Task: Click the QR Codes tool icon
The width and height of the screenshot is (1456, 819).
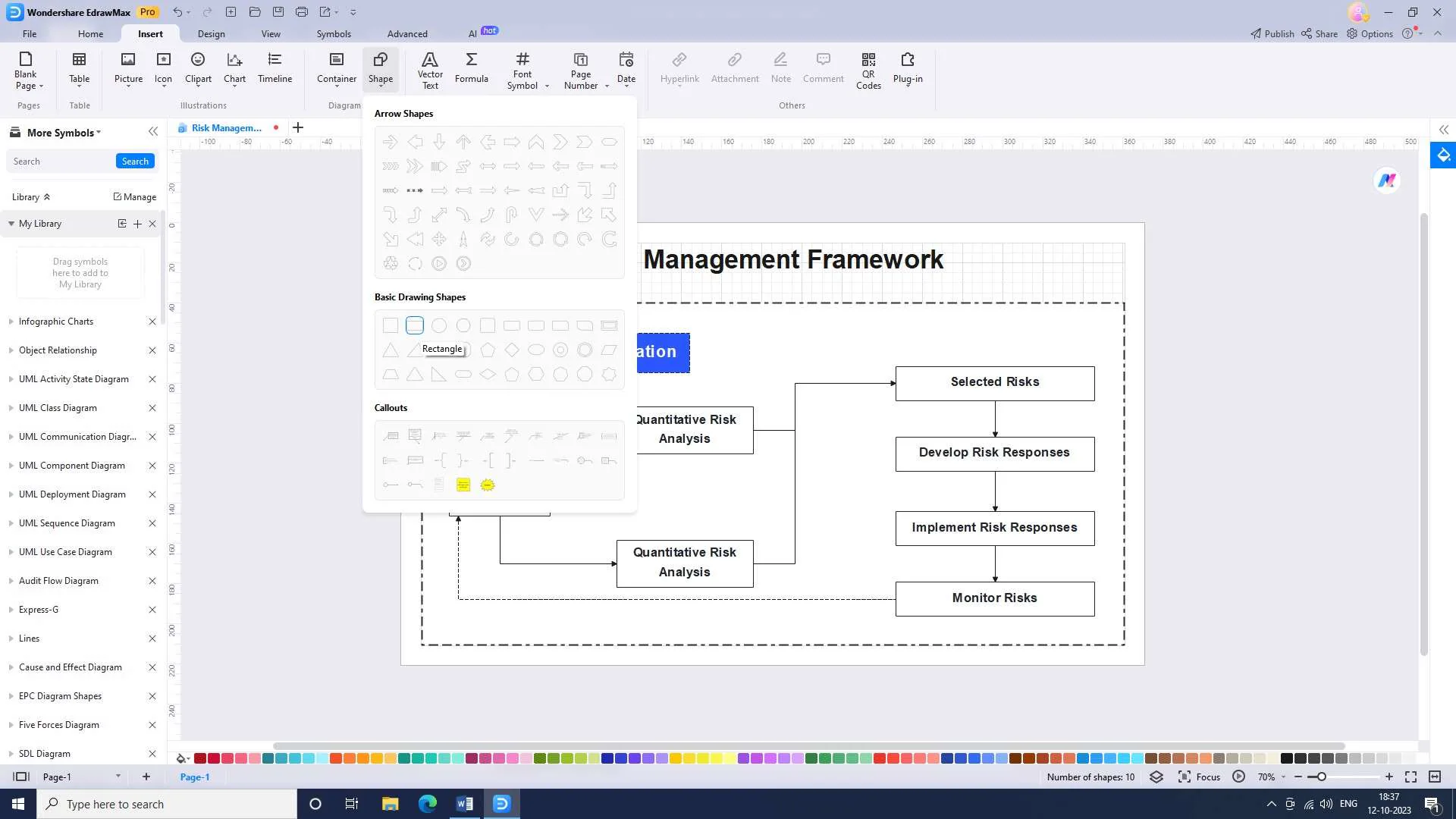Action: click(x=868, y=68)
